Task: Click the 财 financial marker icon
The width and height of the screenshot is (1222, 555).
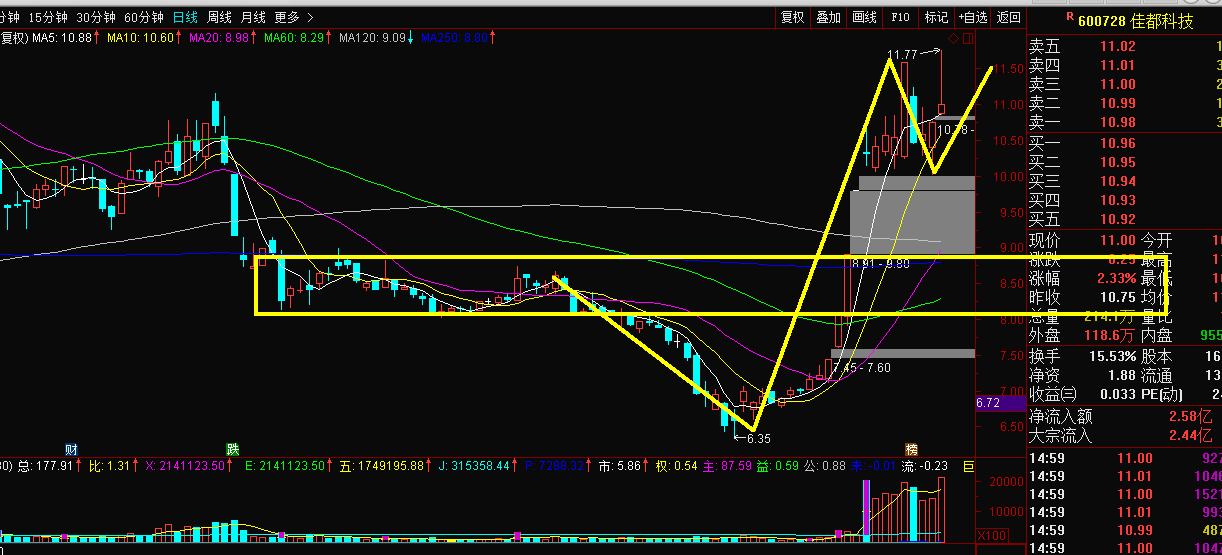Action: tap(71, 448)
